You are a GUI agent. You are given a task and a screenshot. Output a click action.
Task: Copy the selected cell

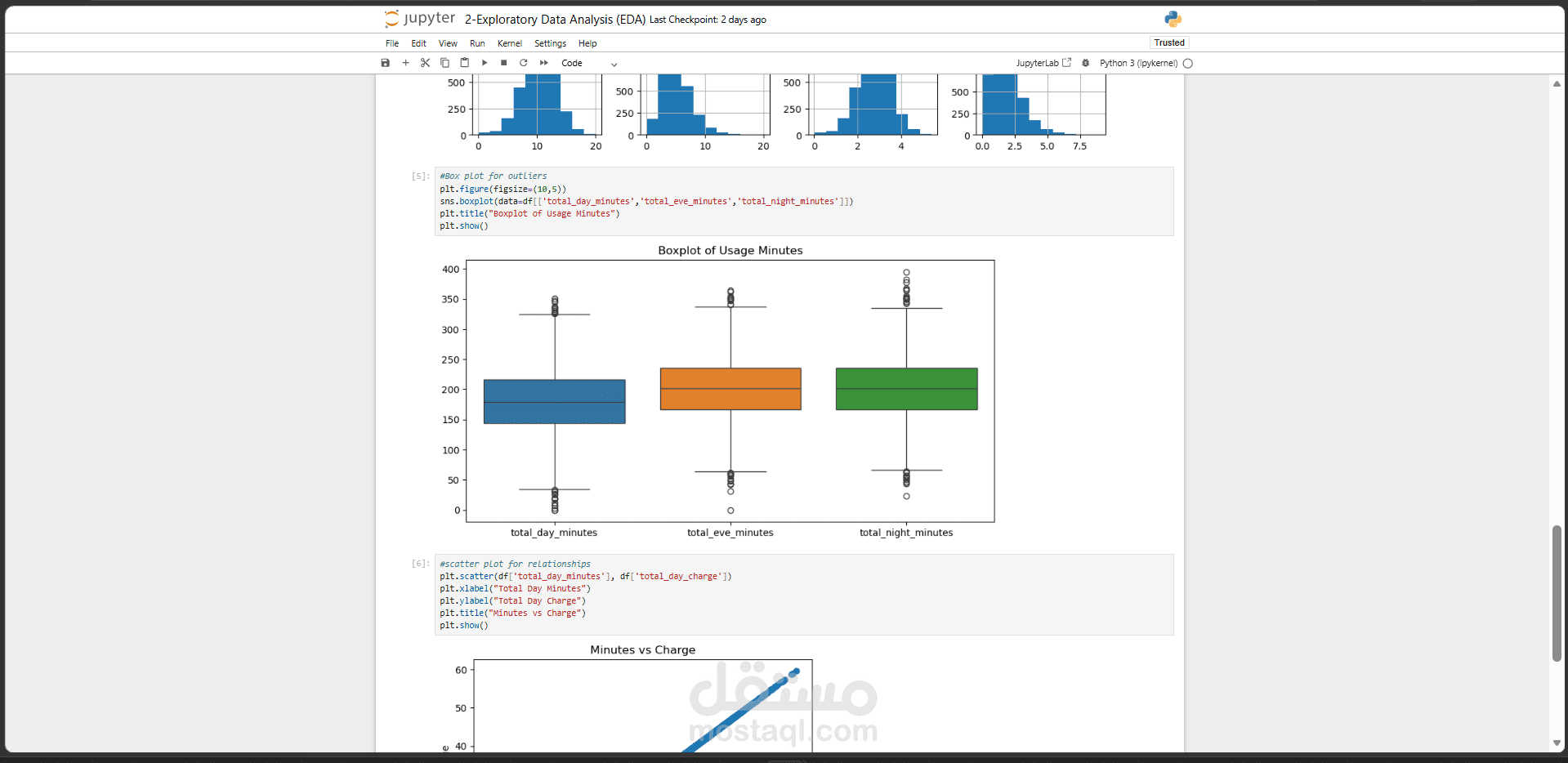point(444,63)
